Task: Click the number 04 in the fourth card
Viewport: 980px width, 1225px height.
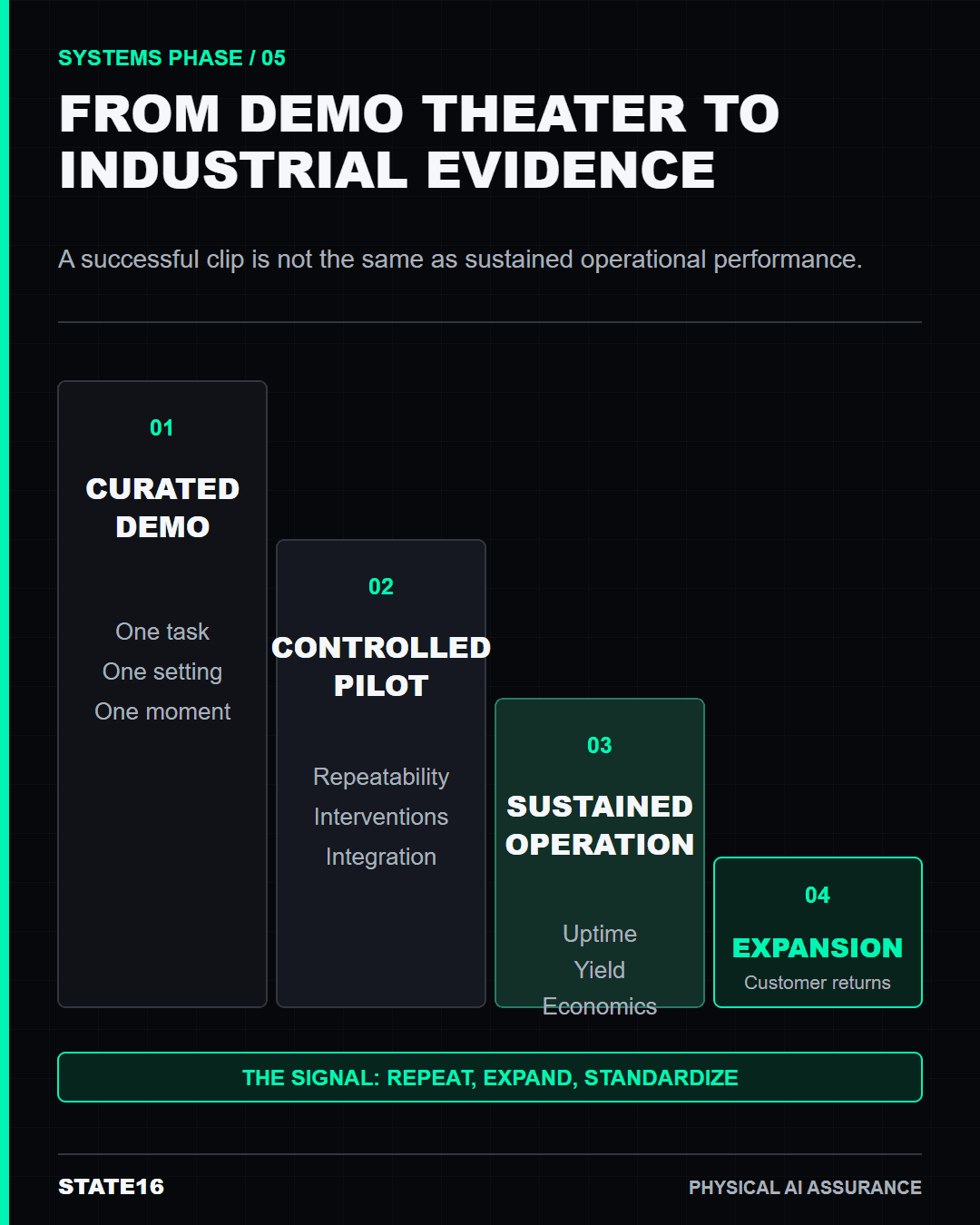Action: pos(818,896)
